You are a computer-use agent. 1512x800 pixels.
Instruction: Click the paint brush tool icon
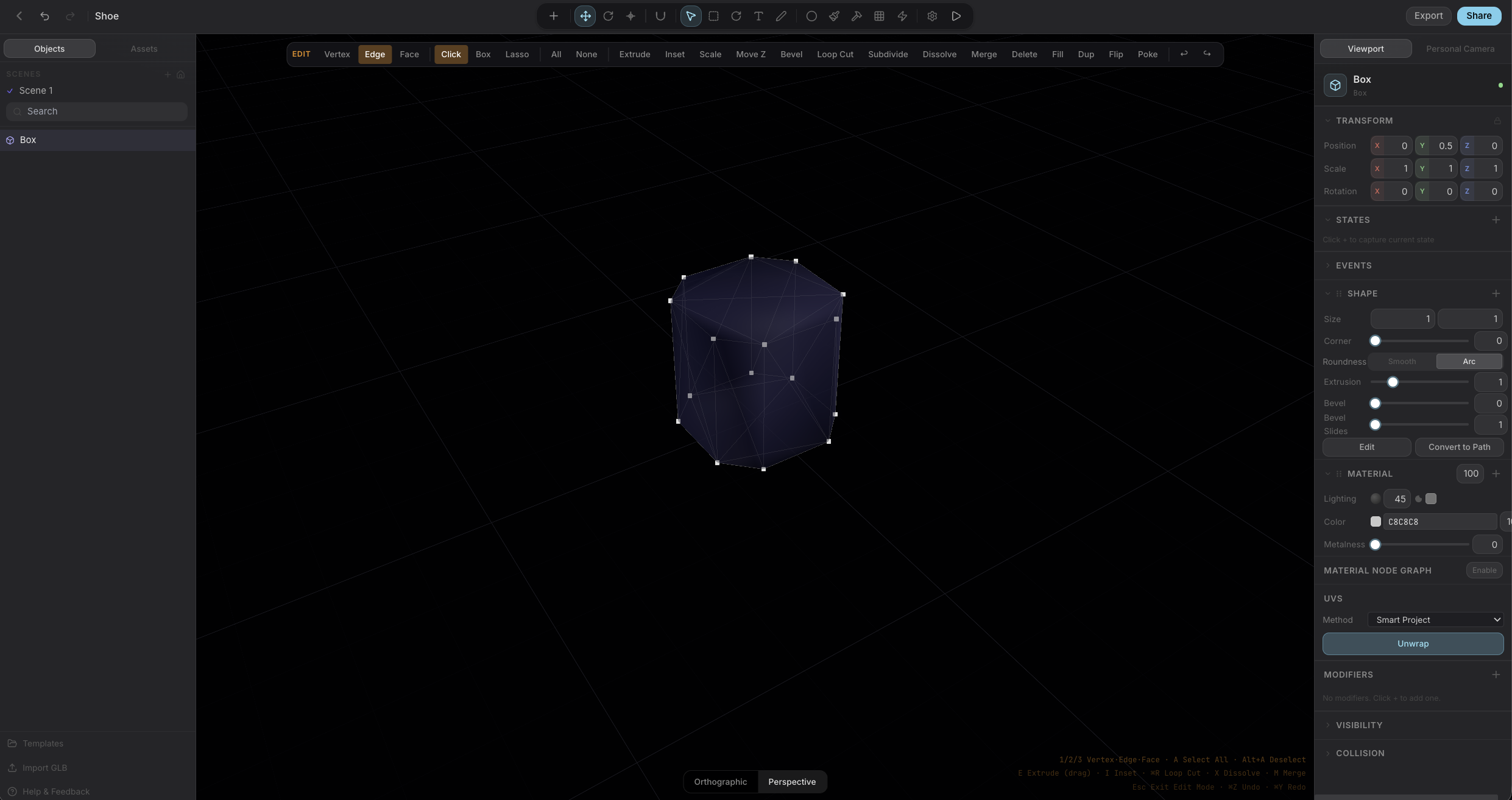834,16
